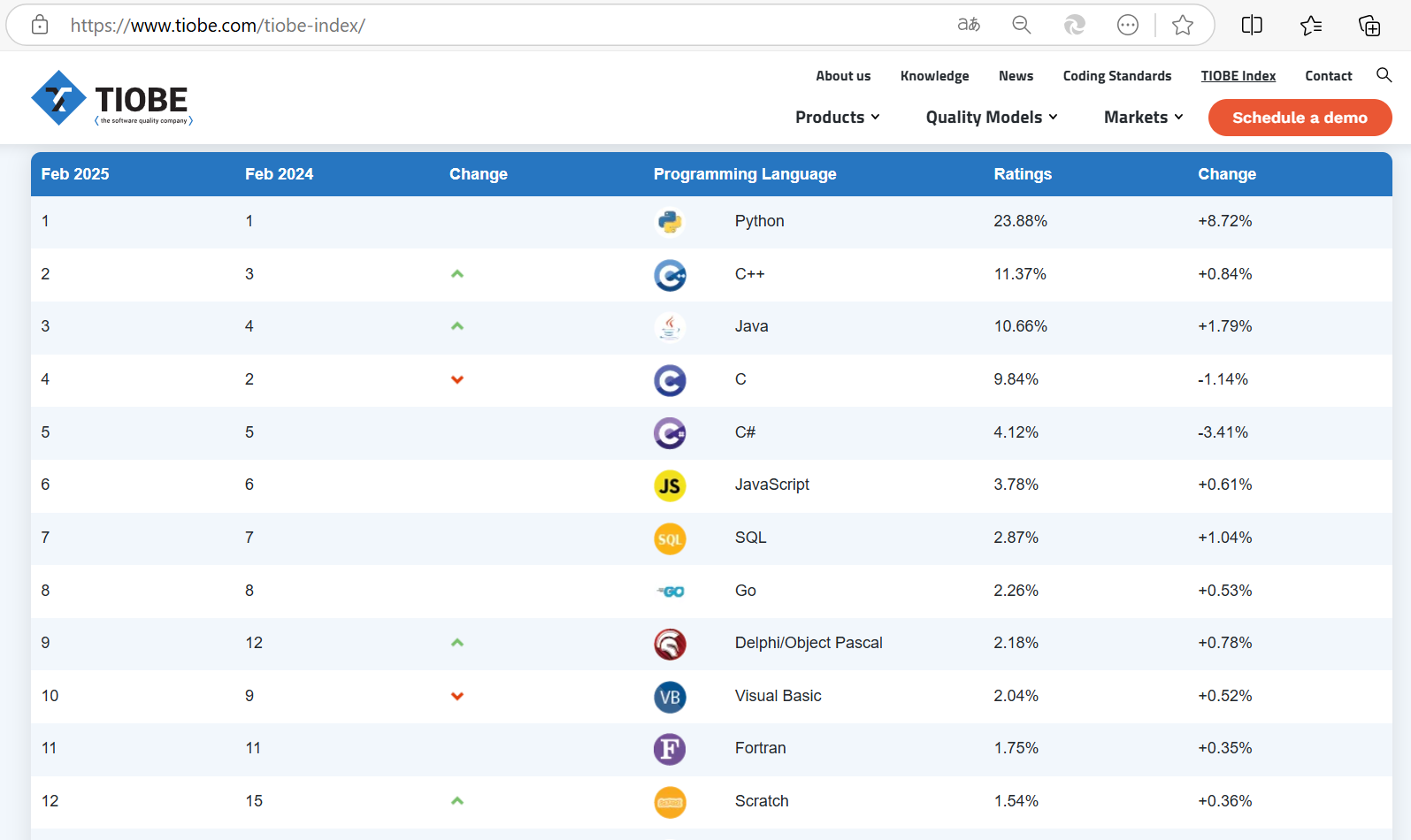
Task: Add page to favorites star icon
Action: click(1183, 25)
